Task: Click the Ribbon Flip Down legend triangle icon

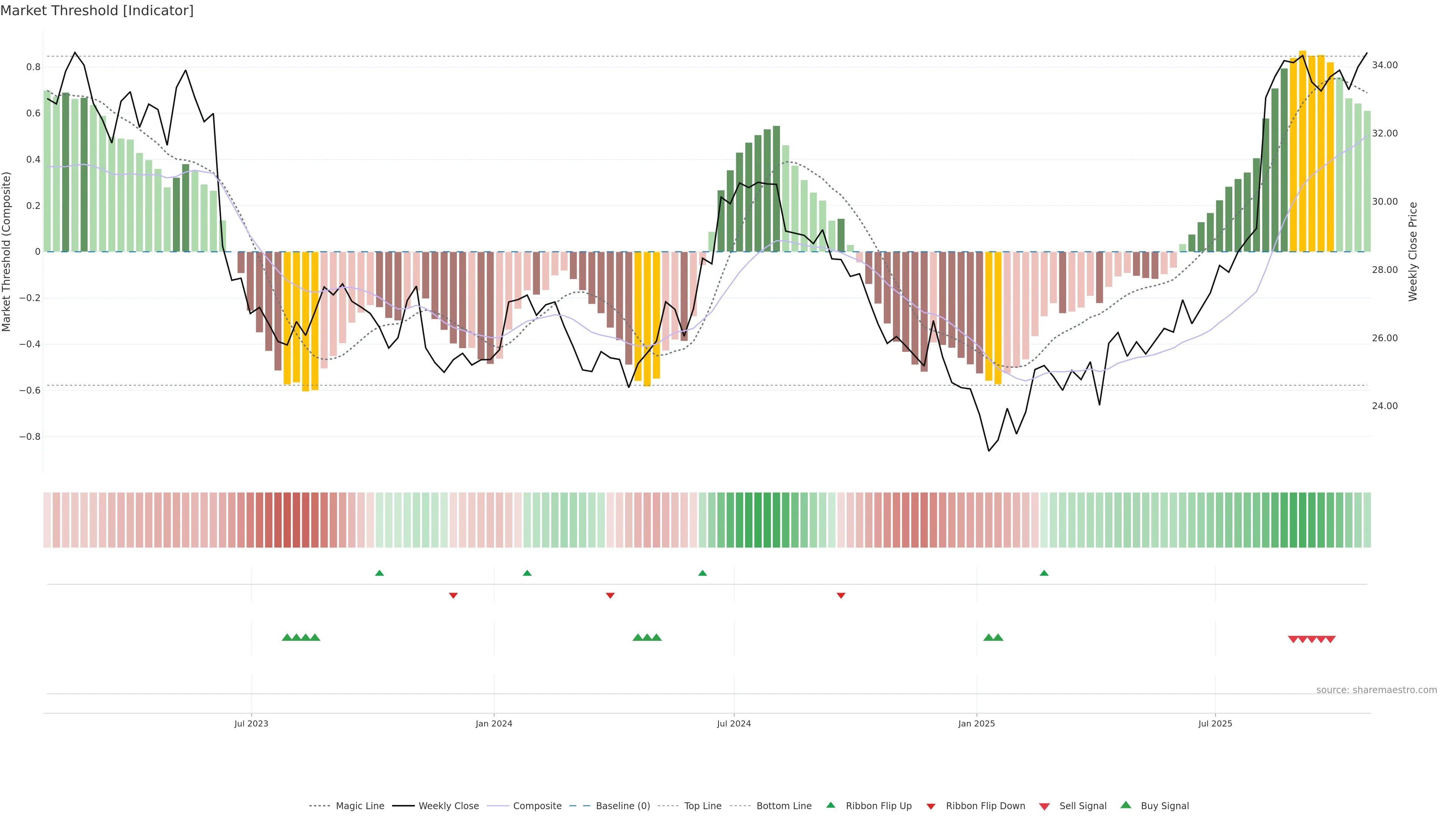Action: pyautogui.click(x=931, y=806)
